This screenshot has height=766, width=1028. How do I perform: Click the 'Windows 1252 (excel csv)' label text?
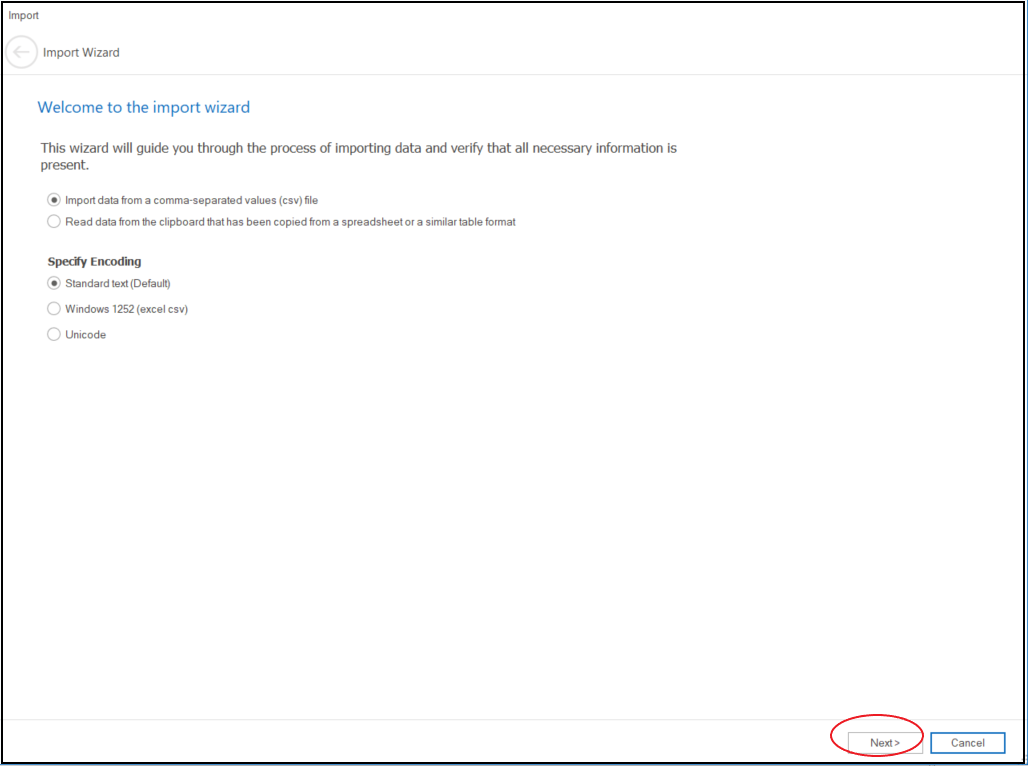pyautogui.click(x=126, y=309)
